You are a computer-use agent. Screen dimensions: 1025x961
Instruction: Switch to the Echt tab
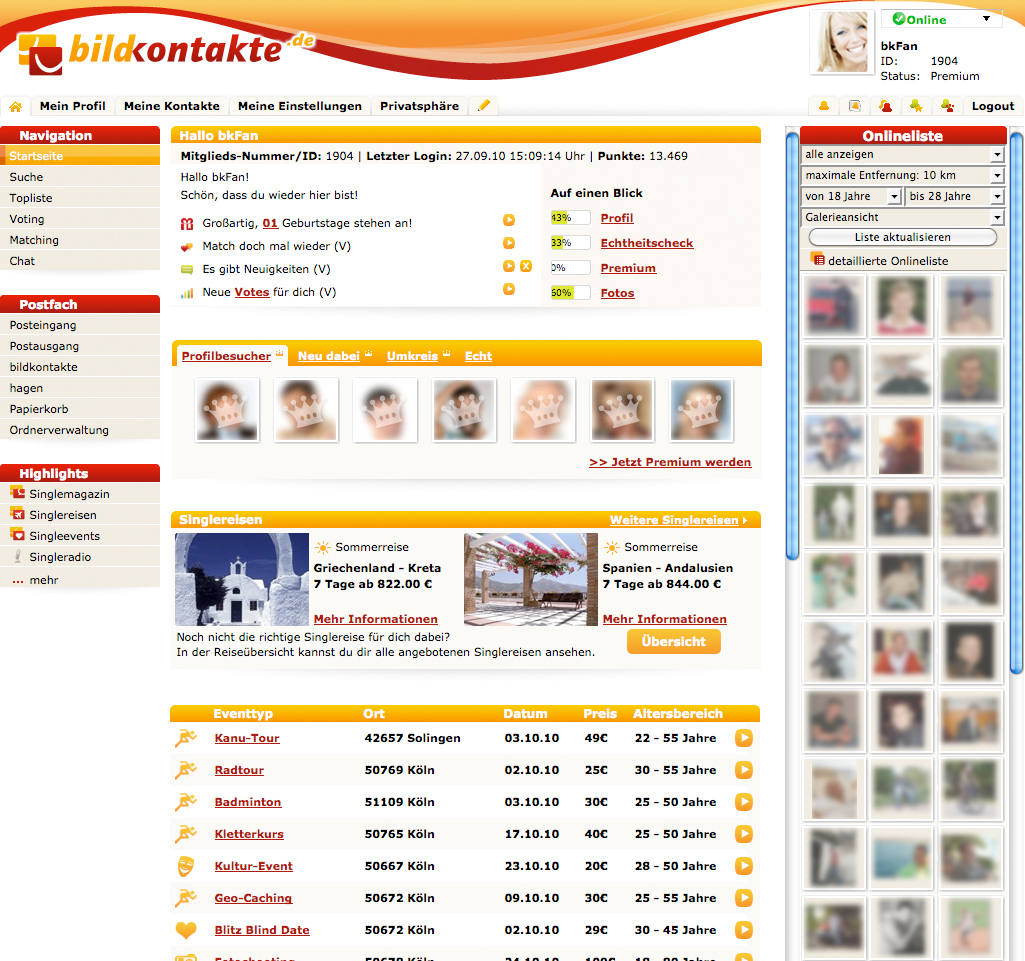[479, 356]
